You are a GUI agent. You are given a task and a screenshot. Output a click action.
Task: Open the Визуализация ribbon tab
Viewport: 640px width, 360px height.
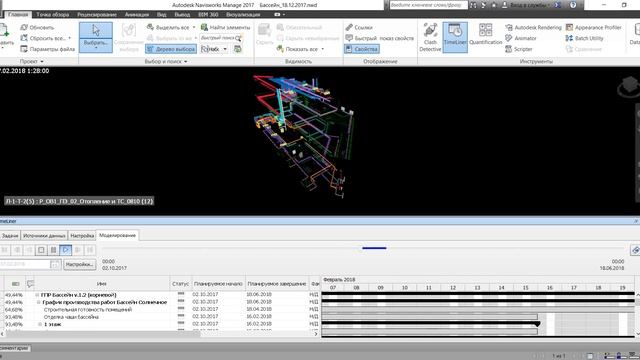point(243,14)
